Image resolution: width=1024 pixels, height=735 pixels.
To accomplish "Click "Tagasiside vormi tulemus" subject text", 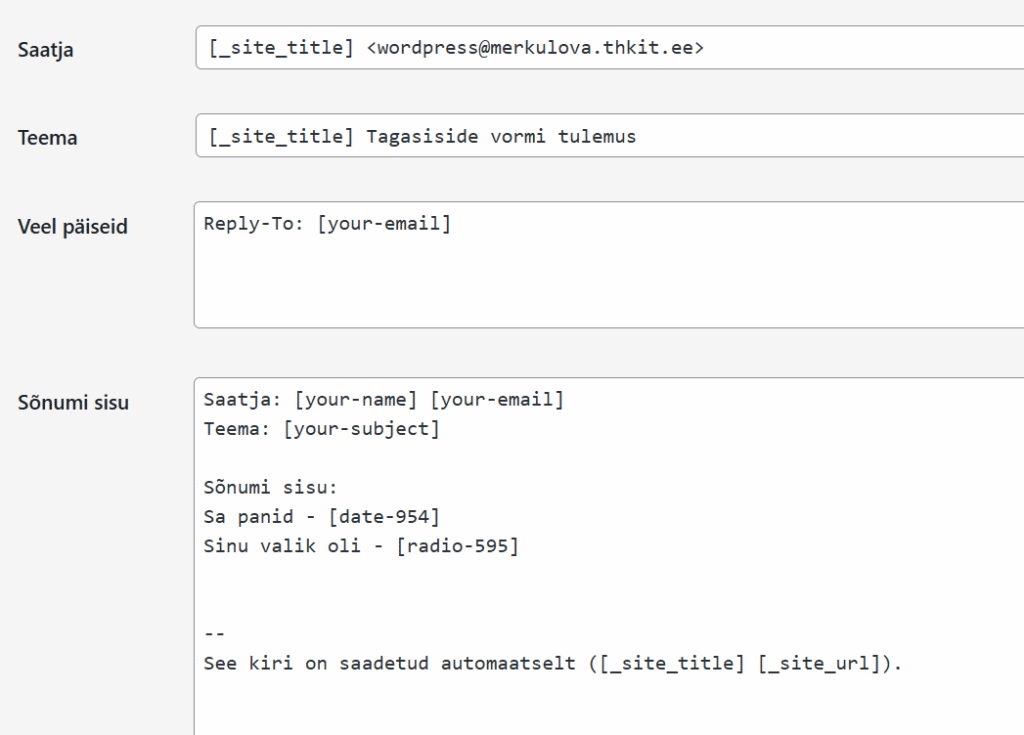I will pyautogui.click(x=501, y=137).
